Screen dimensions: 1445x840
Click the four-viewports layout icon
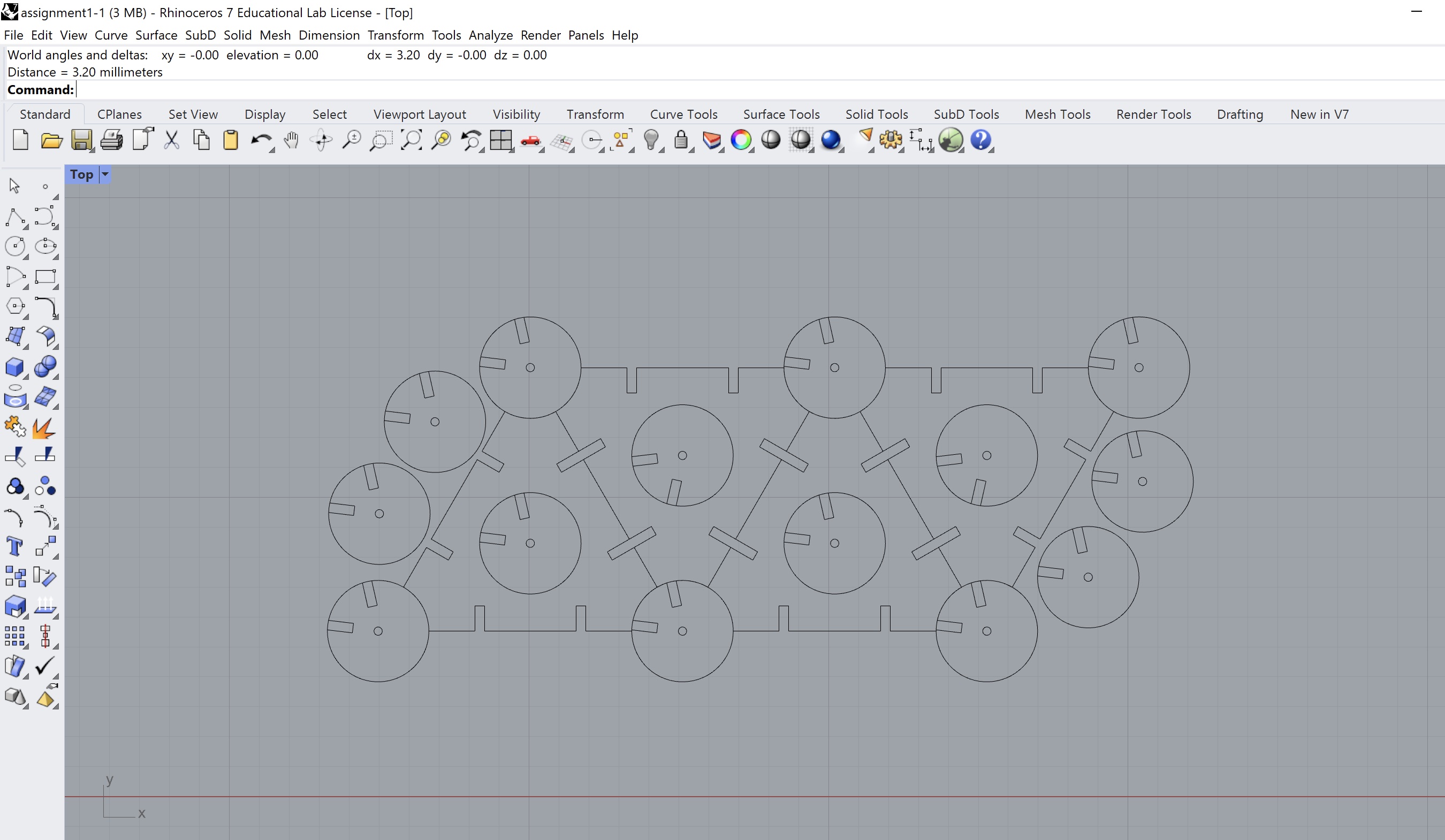501,140
